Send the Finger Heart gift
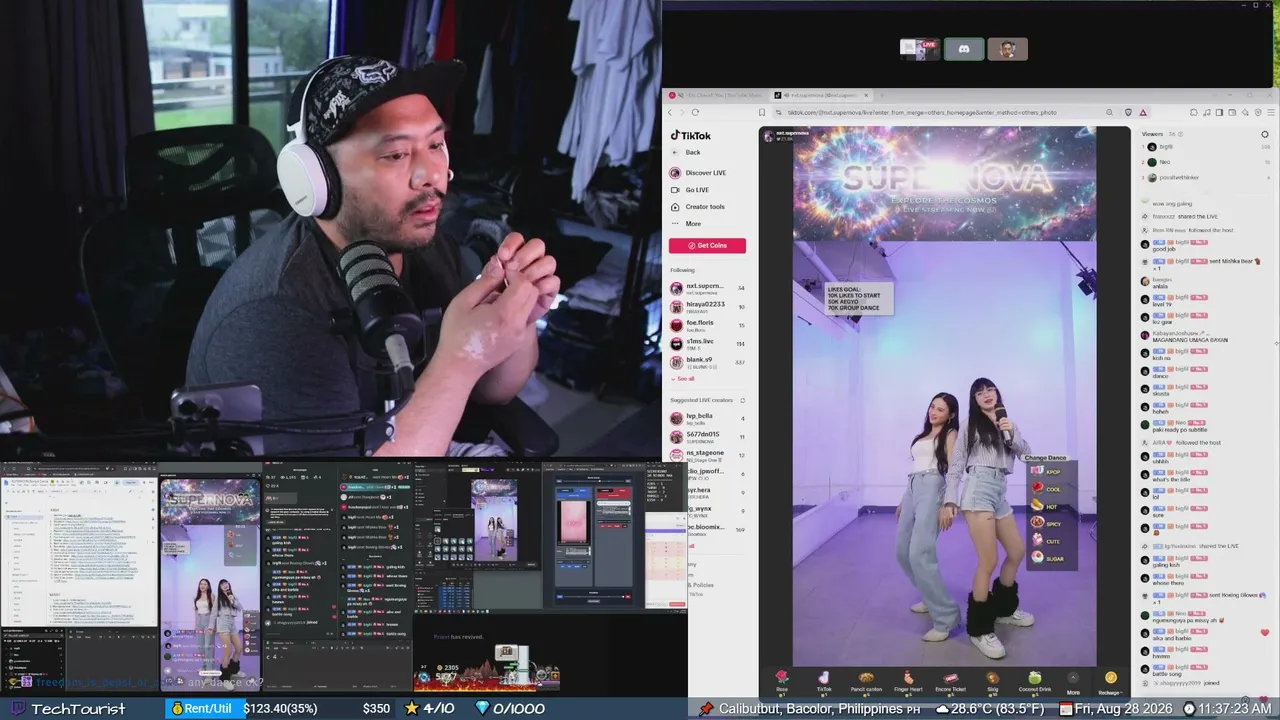 (x=908, y=680)
